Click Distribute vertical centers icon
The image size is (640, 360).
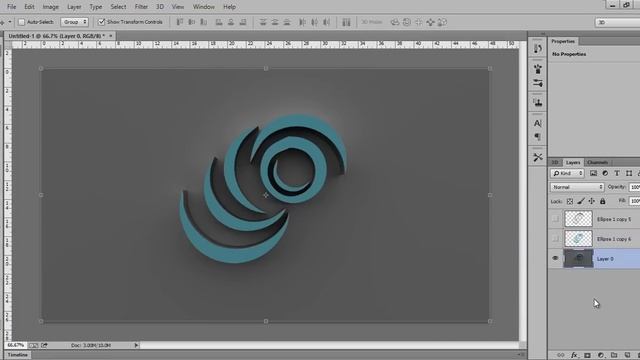point(275,22)
